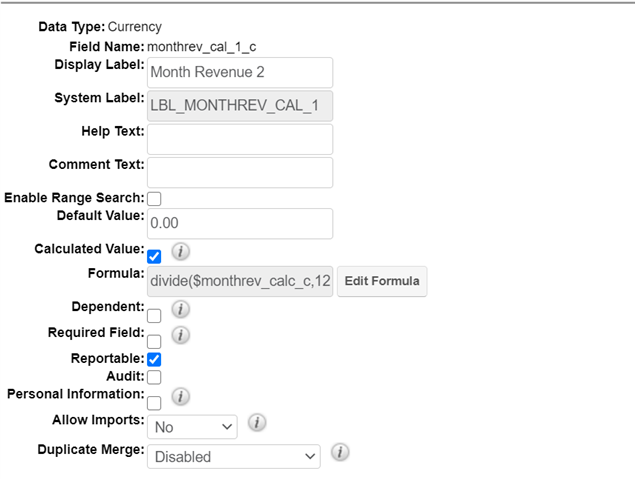Tick the Dependent checkbox
Viewport: 635px width, 479px height.
pos(154,316)
